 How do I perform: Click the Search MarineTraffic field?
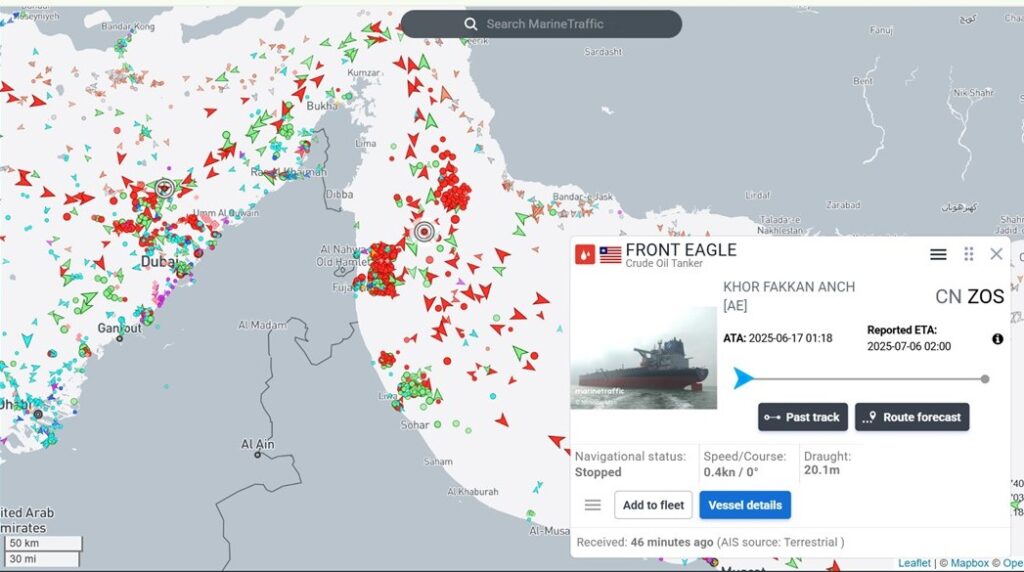(x=541, y=24)
